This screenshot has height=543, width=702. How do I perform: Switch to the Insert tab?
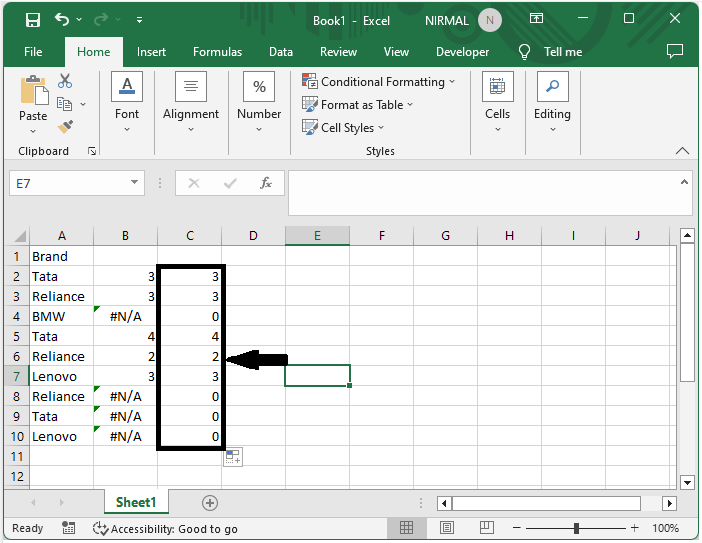151,52
